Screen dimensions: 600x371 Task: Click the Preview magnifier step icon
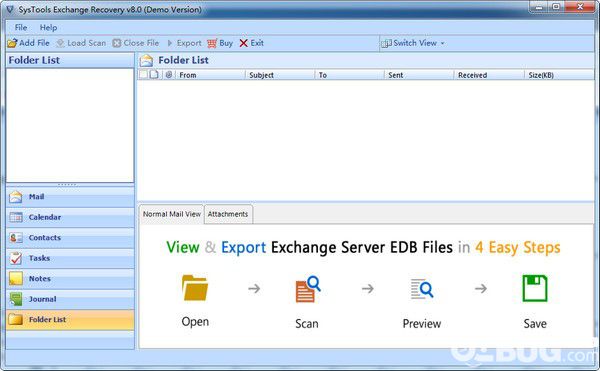[x=422, y=289]
